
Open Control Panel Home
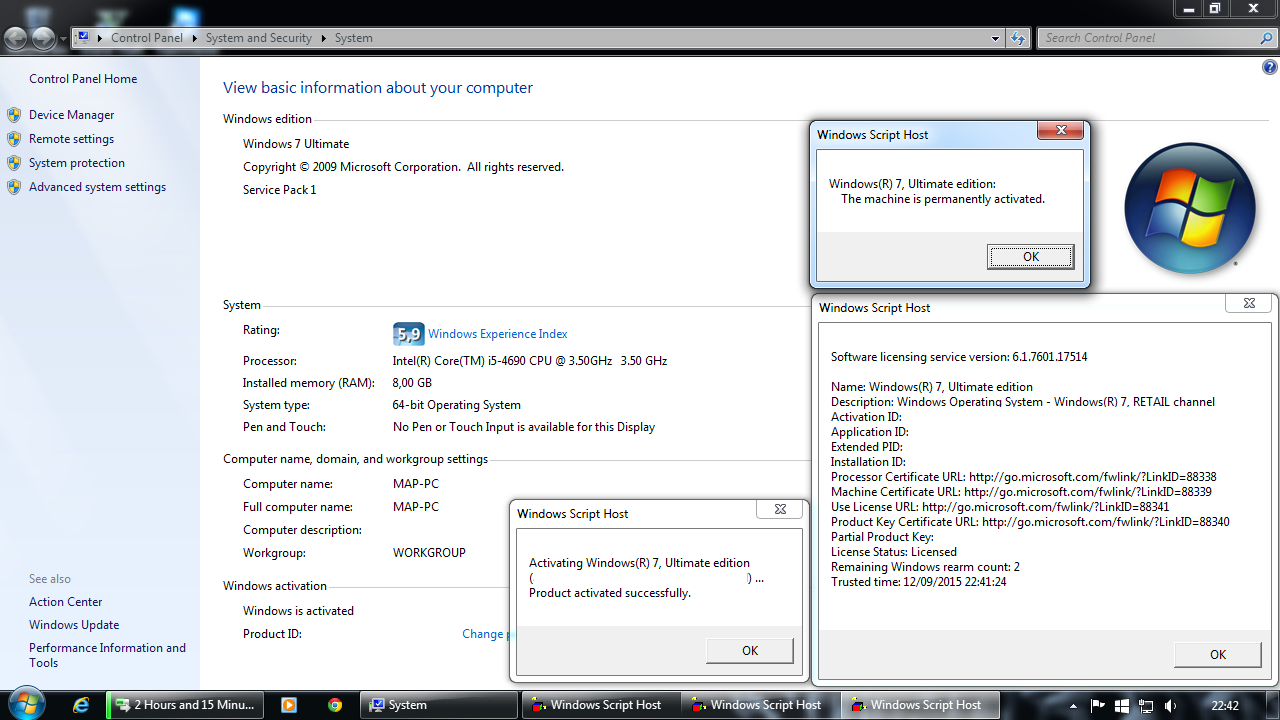[x=83, y=79]
